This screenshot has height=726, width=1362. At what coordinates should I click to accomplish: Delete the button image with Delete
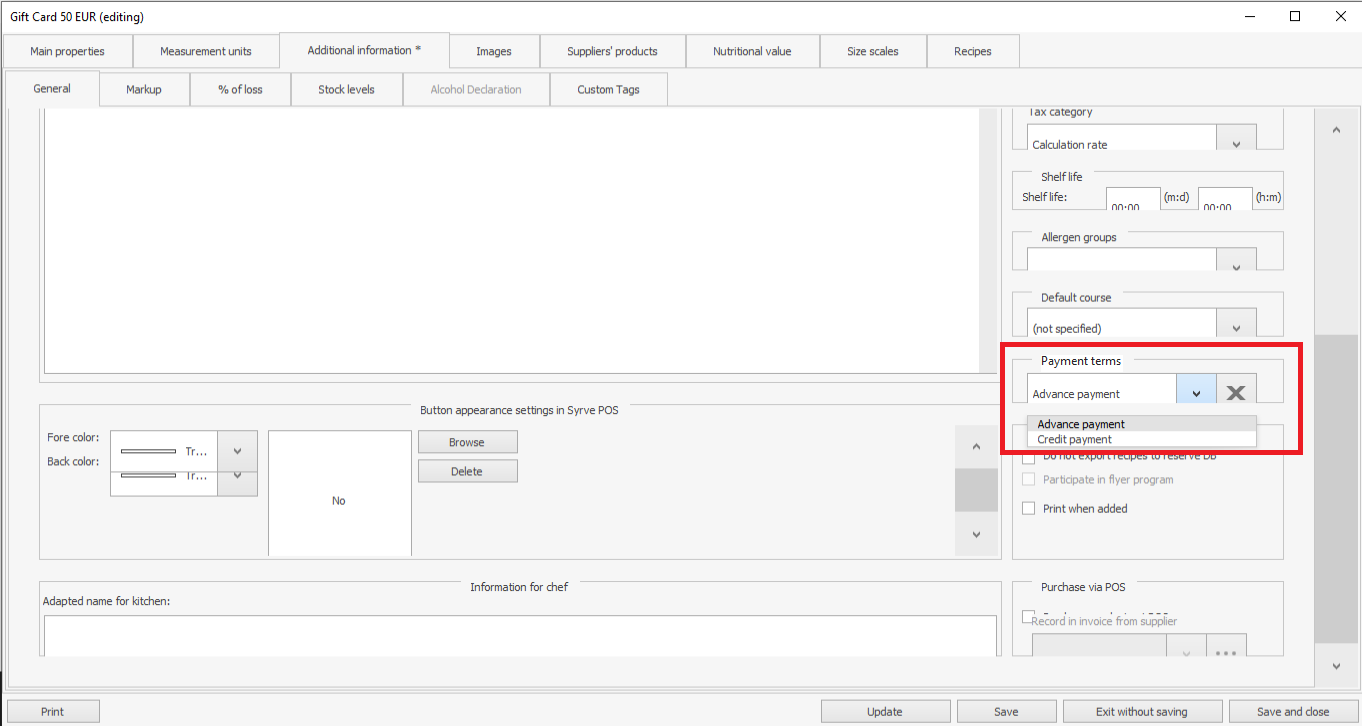pyautogui.click(x=467, y=472)
